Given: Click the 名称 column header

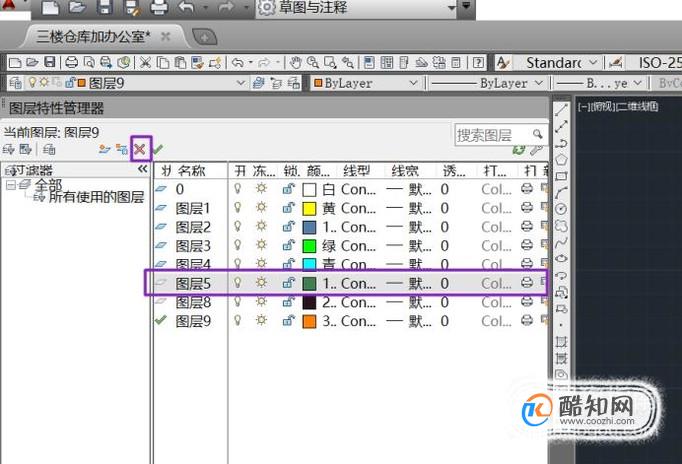Looking at the screenshot, I should tap(191, 170).
